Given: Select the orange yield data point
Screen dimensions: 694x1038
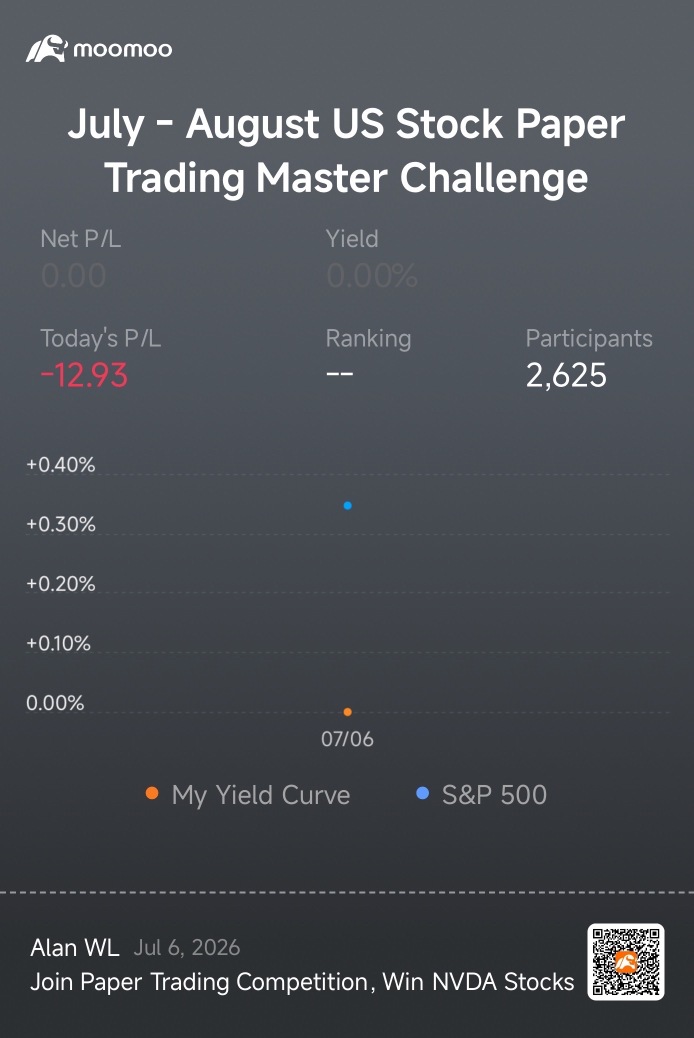Looking at the screenshot, I should 348,712.
